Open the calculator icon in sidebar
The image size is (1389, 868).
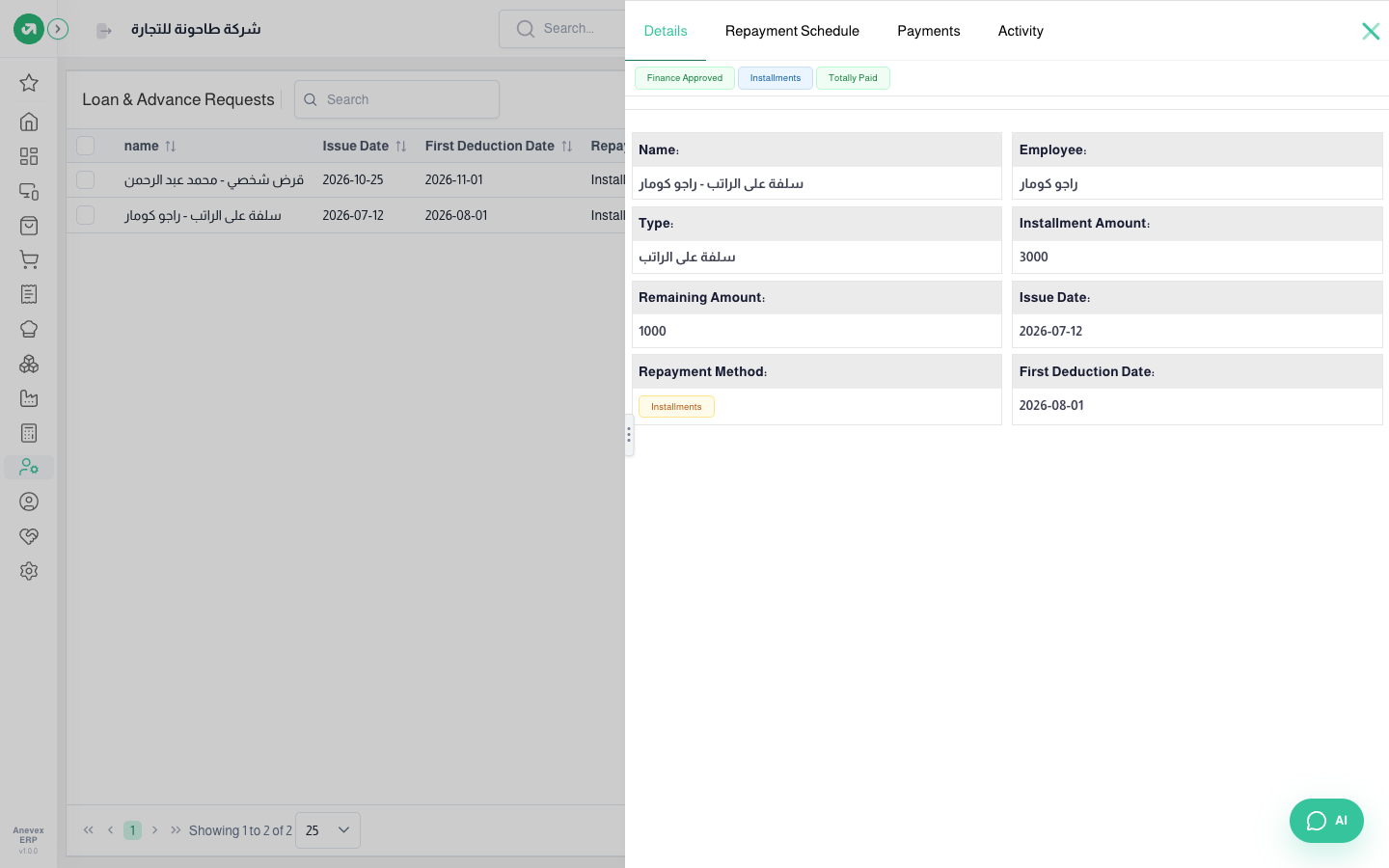[x=29, y=433]
